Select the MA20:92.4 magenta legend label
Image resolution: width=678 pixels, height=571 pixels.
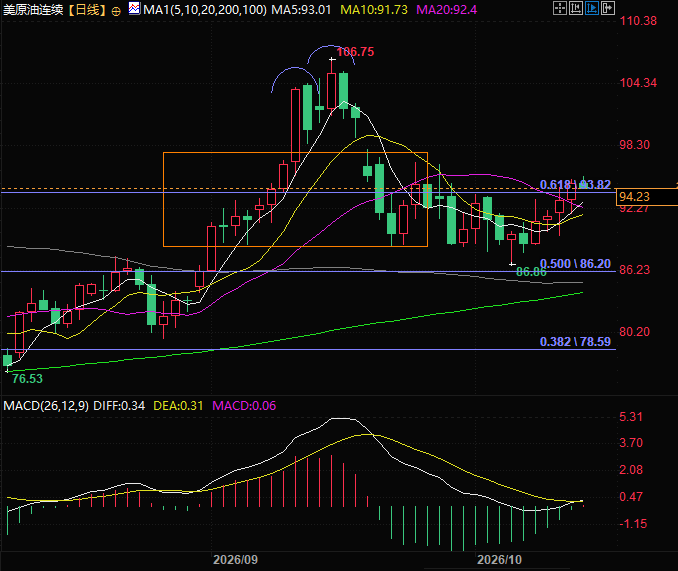coord(446,10)
